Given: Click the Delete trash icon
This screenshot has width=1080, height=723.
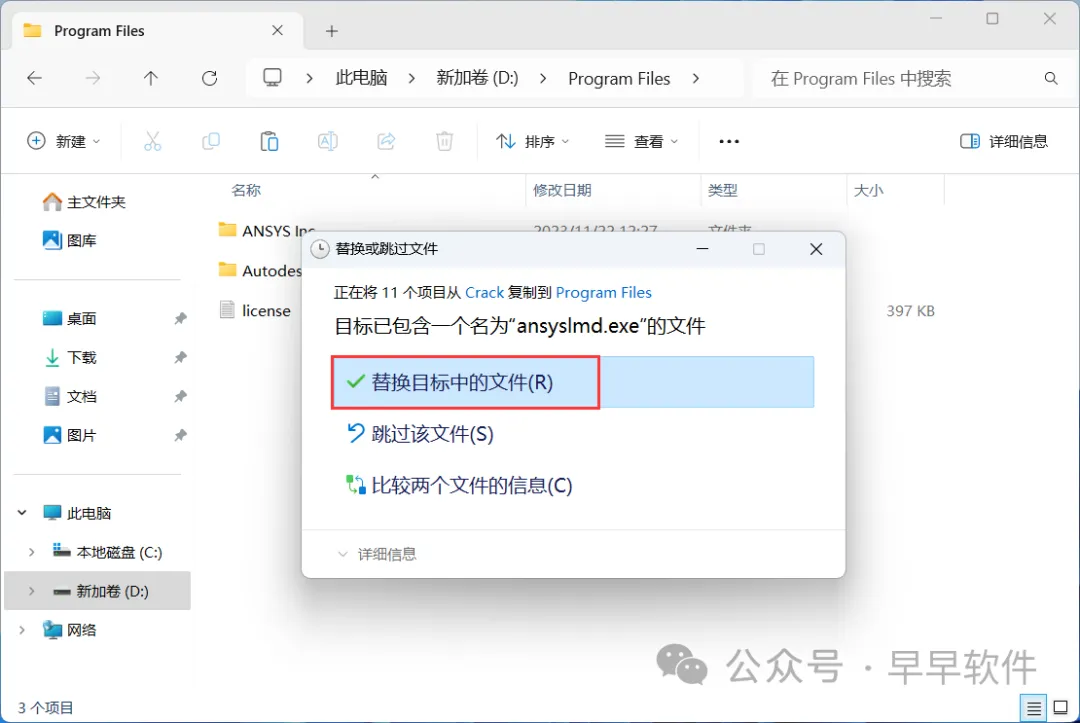Looking at the screenshot, I should point(445,141).
